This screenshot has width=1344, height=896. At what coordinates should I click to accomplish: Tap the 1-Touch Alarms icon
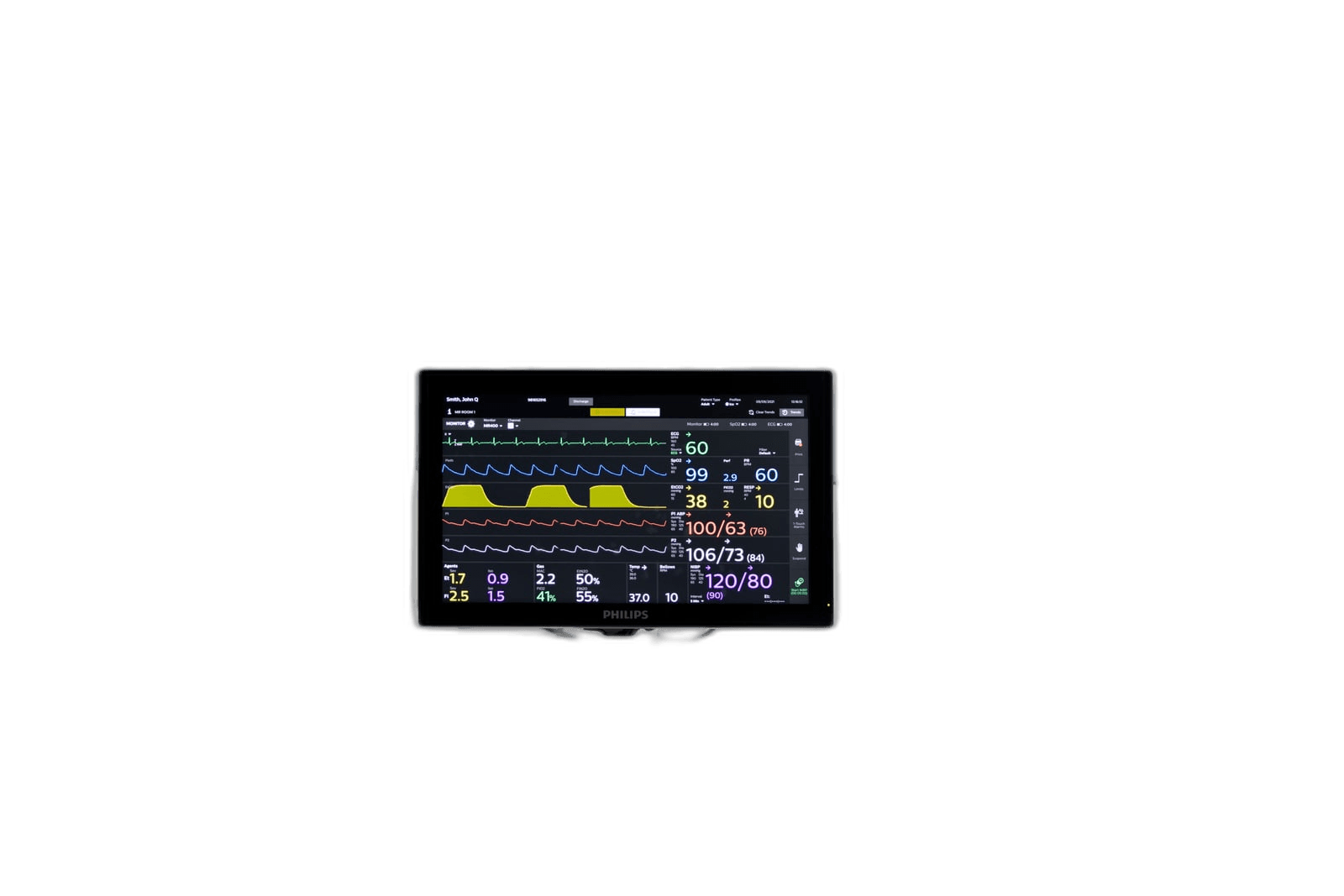pyautogui.click(x=799, y=512)
